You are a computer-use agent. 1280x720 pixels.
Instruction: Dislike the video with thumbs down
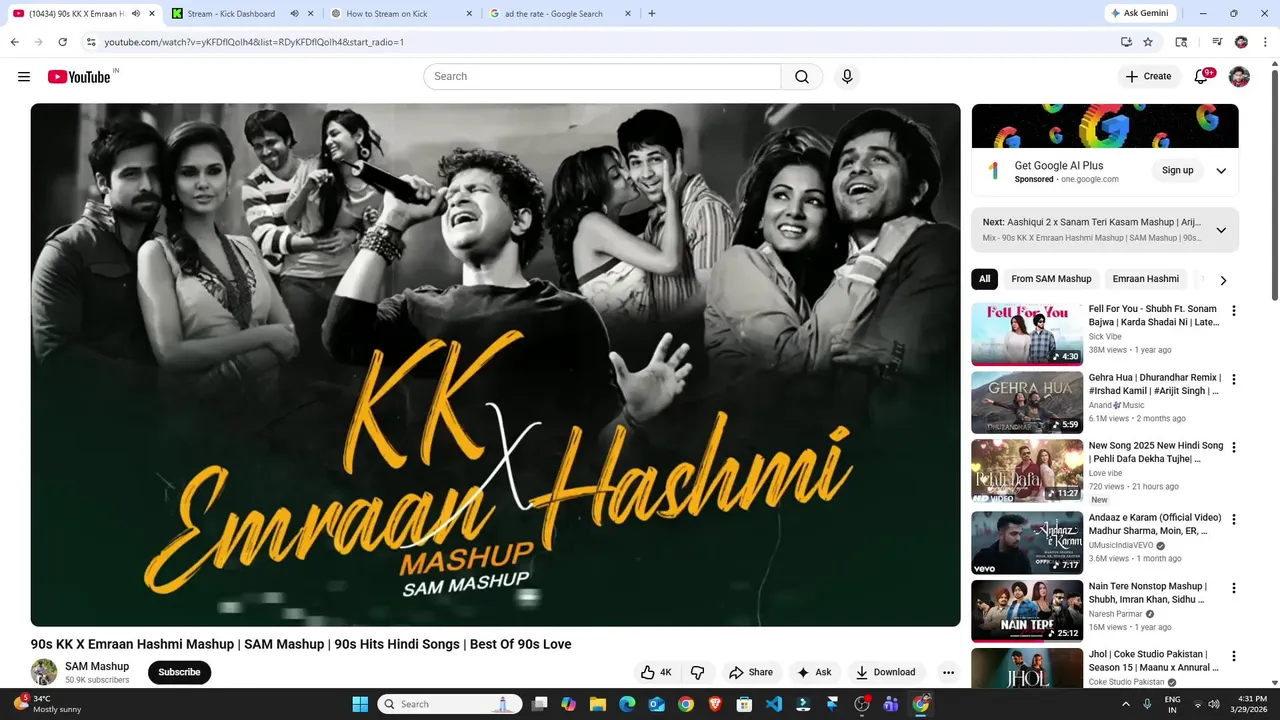698,672
